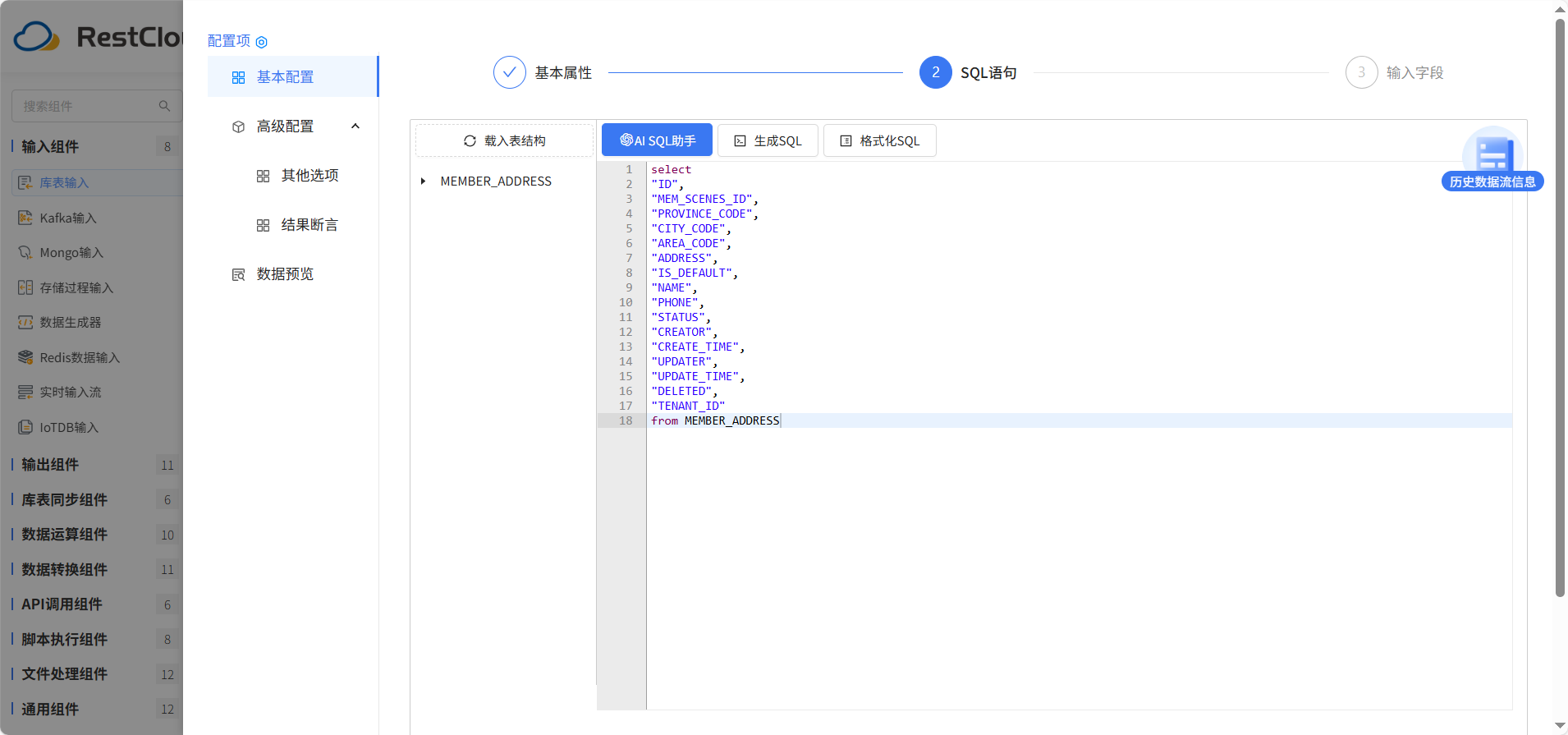Click the icon inside 生成SQL button

click(x=740, y=141)
